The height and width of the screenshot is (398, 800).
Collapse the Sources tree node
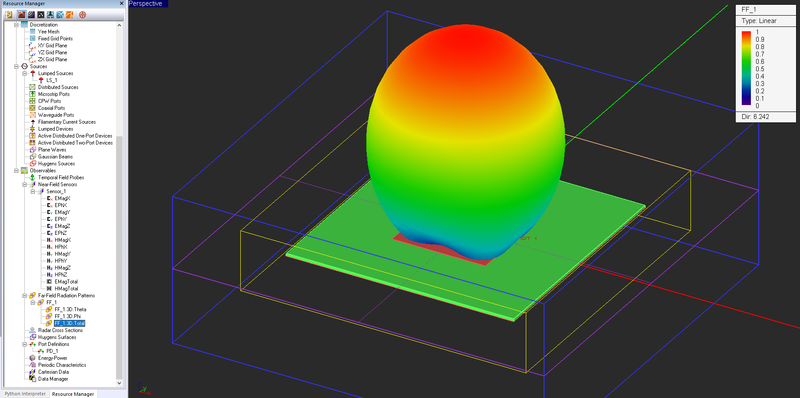[x=17, y=66]
